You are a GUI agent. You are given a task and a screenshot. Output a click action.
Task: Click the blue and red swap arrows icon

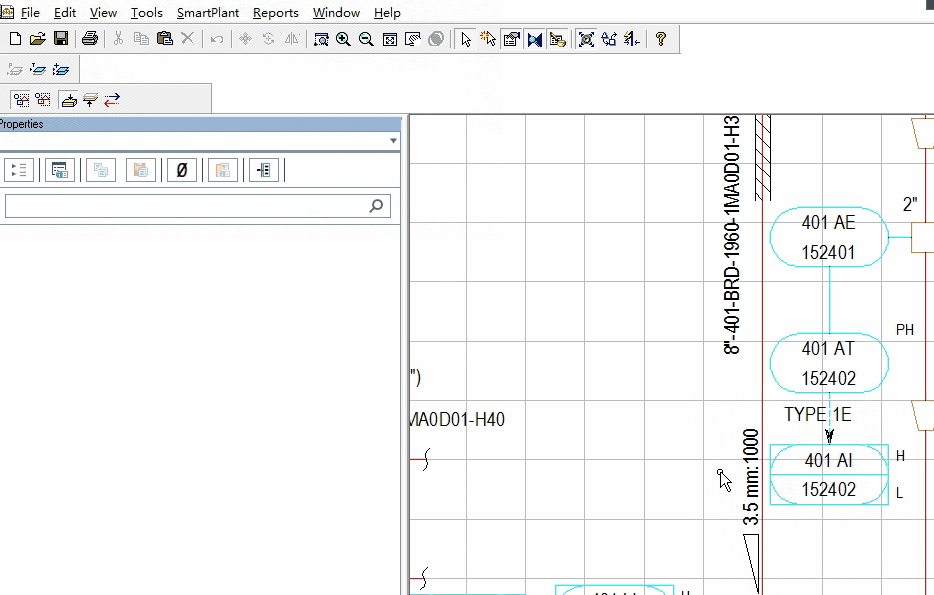(112, 99)
